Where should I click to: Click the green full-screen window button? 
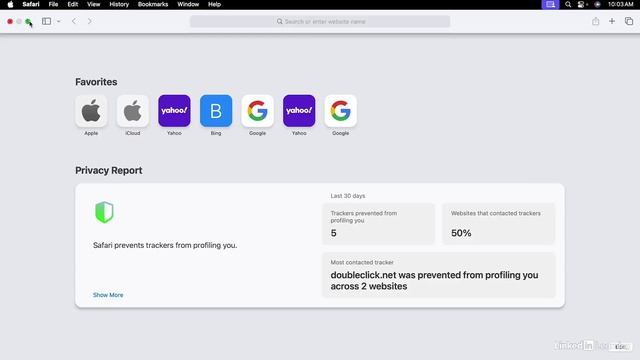(x=28, y=21)
